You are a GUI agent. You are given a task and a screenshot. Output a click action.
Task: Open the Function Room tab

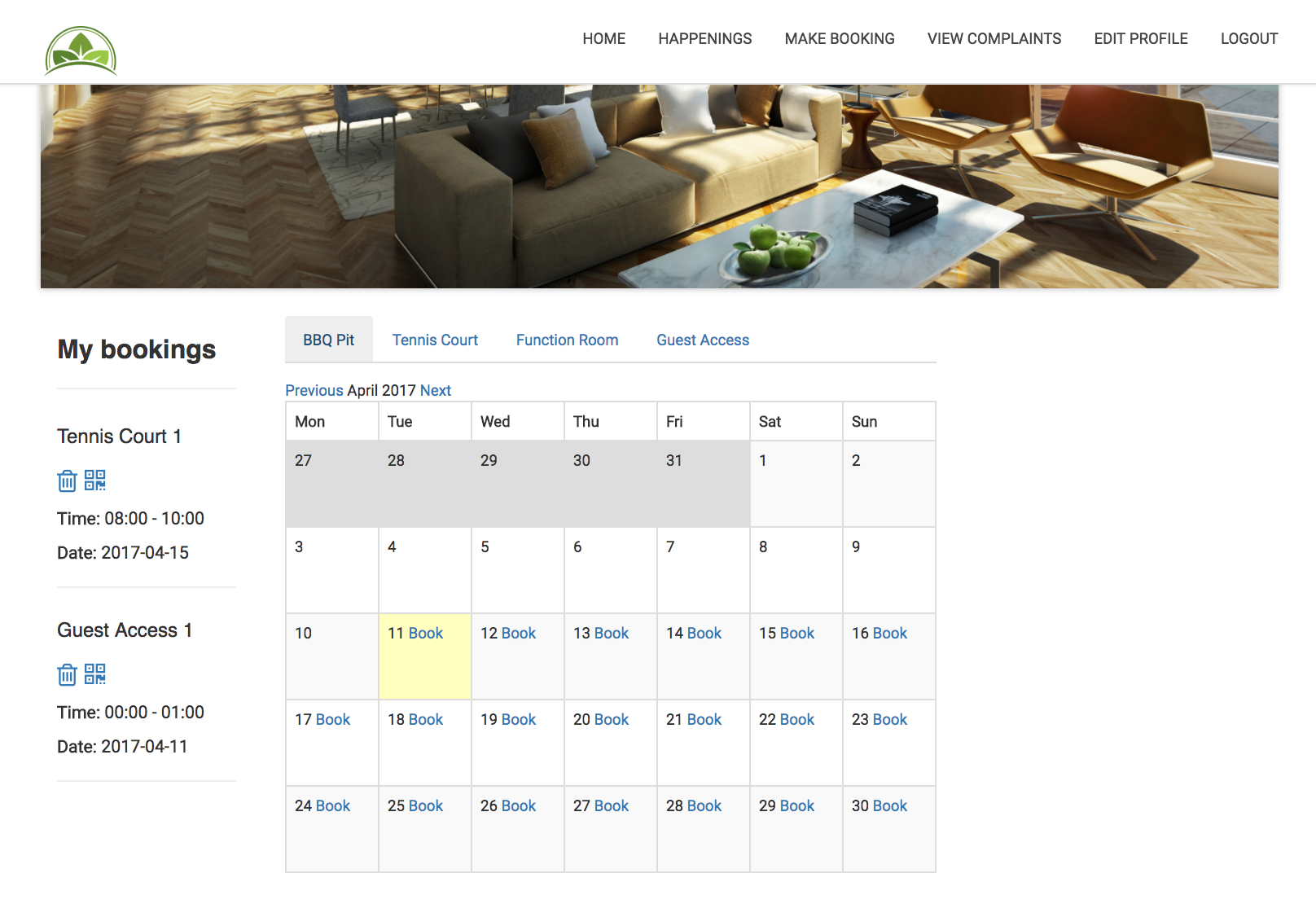pyautogui.click(x=567, y=340)
